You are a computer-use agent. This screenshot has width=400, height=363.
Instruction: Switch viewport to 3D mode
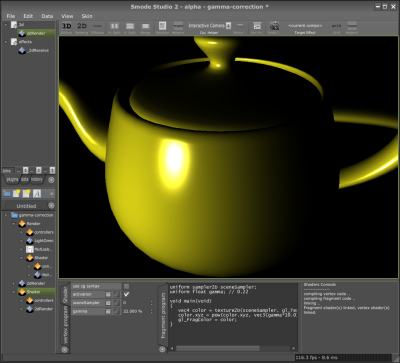(x=67, y=27)
